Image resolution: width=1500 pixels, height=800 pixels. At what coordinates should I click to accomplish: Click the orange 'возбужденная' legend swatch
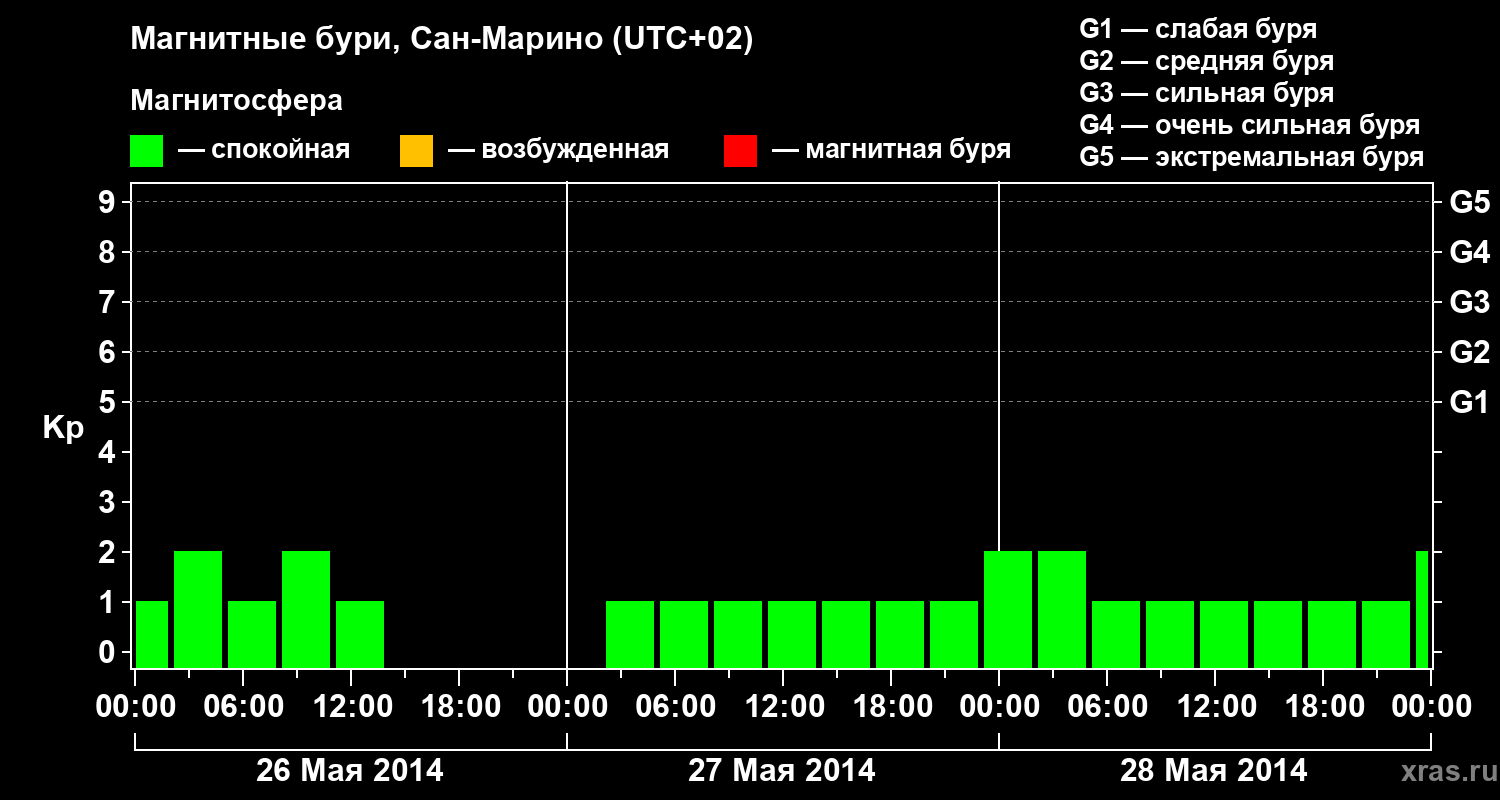(x=416, y=151)
